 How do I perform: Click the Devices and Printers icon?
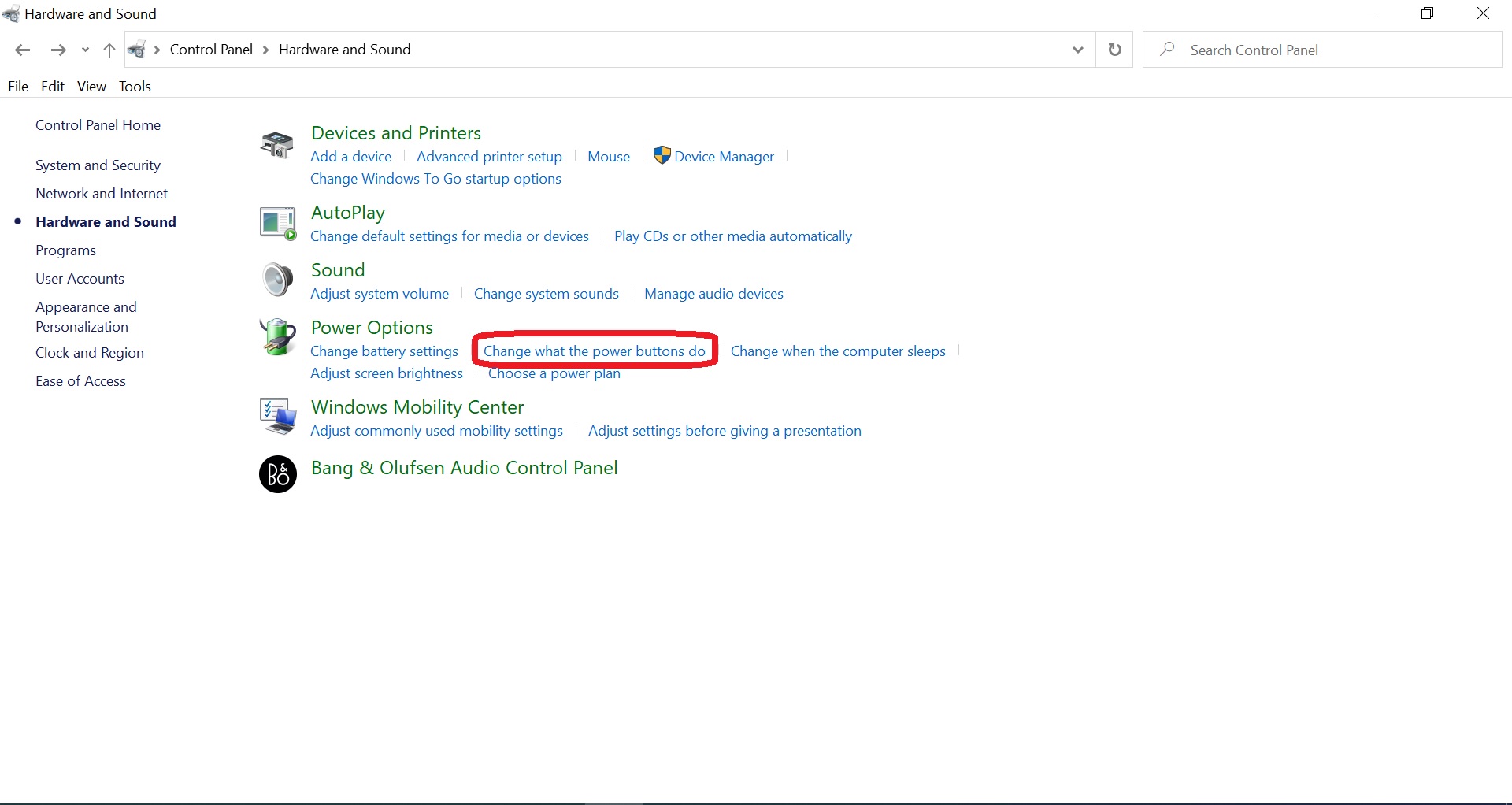(277, 145)
